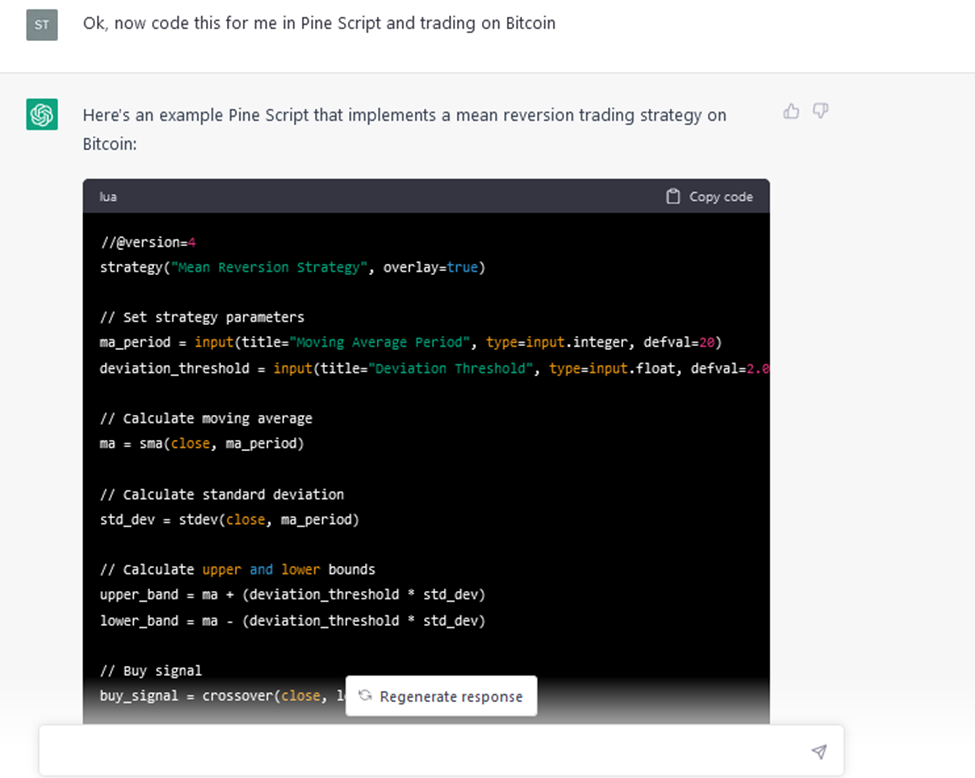Click inside the message input box
Screen dimensions: 975x778
pos(441,751)
